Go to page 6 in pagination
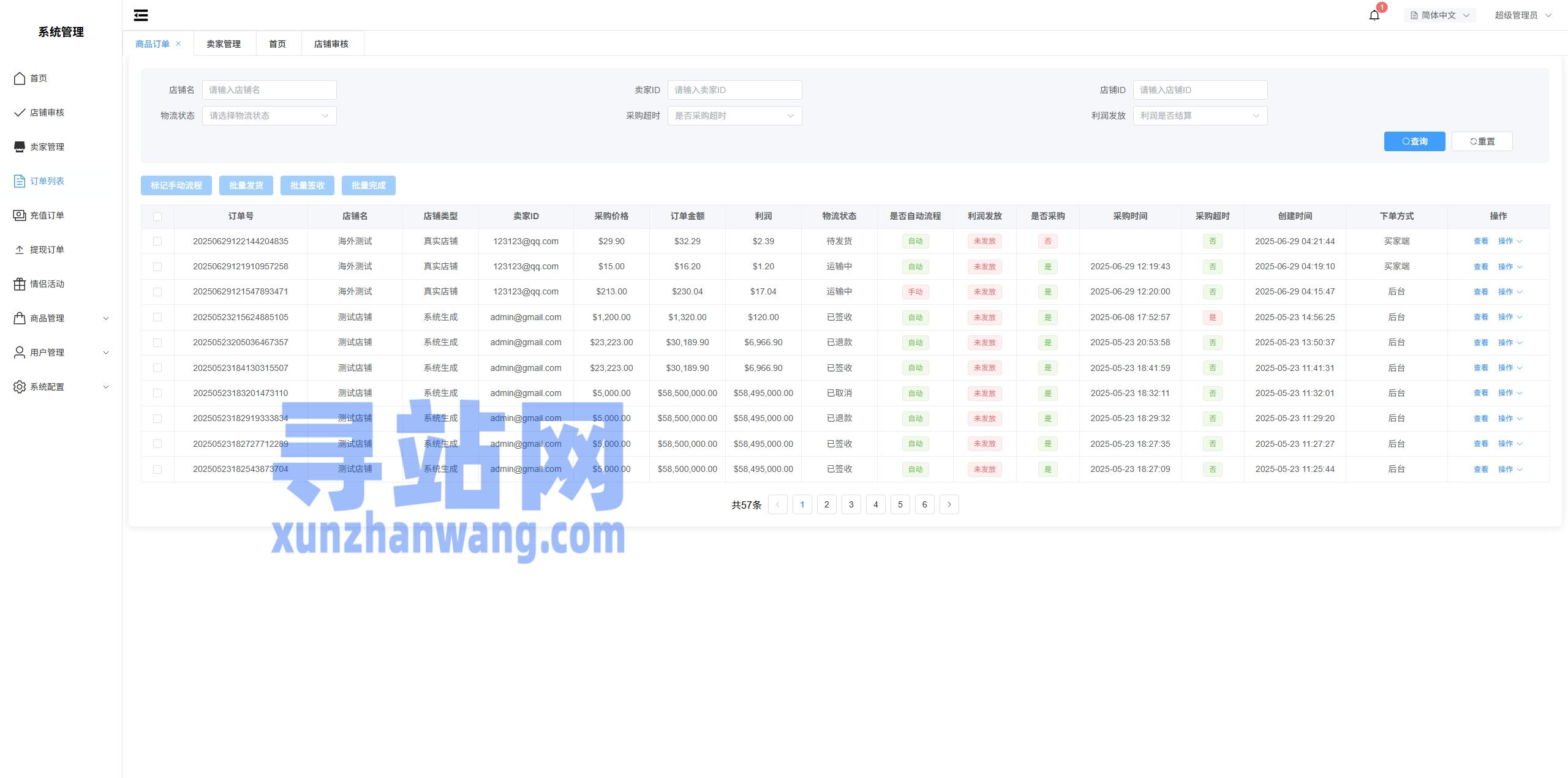The width and height of the screenshot is (1568, 778). click(x=925, y=504)
